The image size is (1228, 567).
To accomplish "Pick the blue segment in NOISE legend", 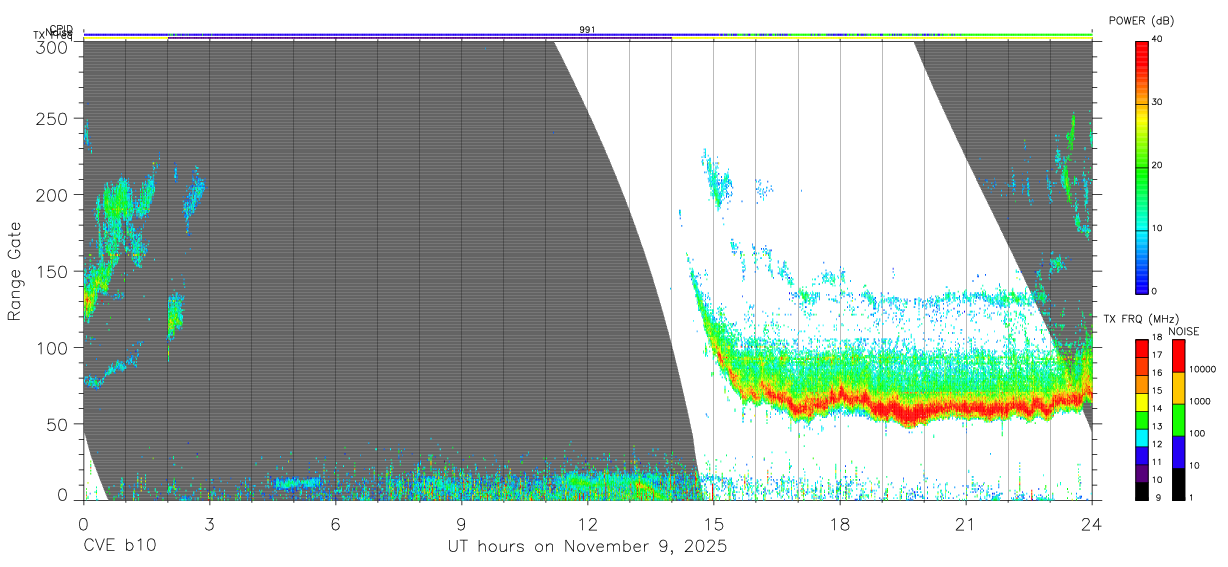I will (x=1178, y=452).
